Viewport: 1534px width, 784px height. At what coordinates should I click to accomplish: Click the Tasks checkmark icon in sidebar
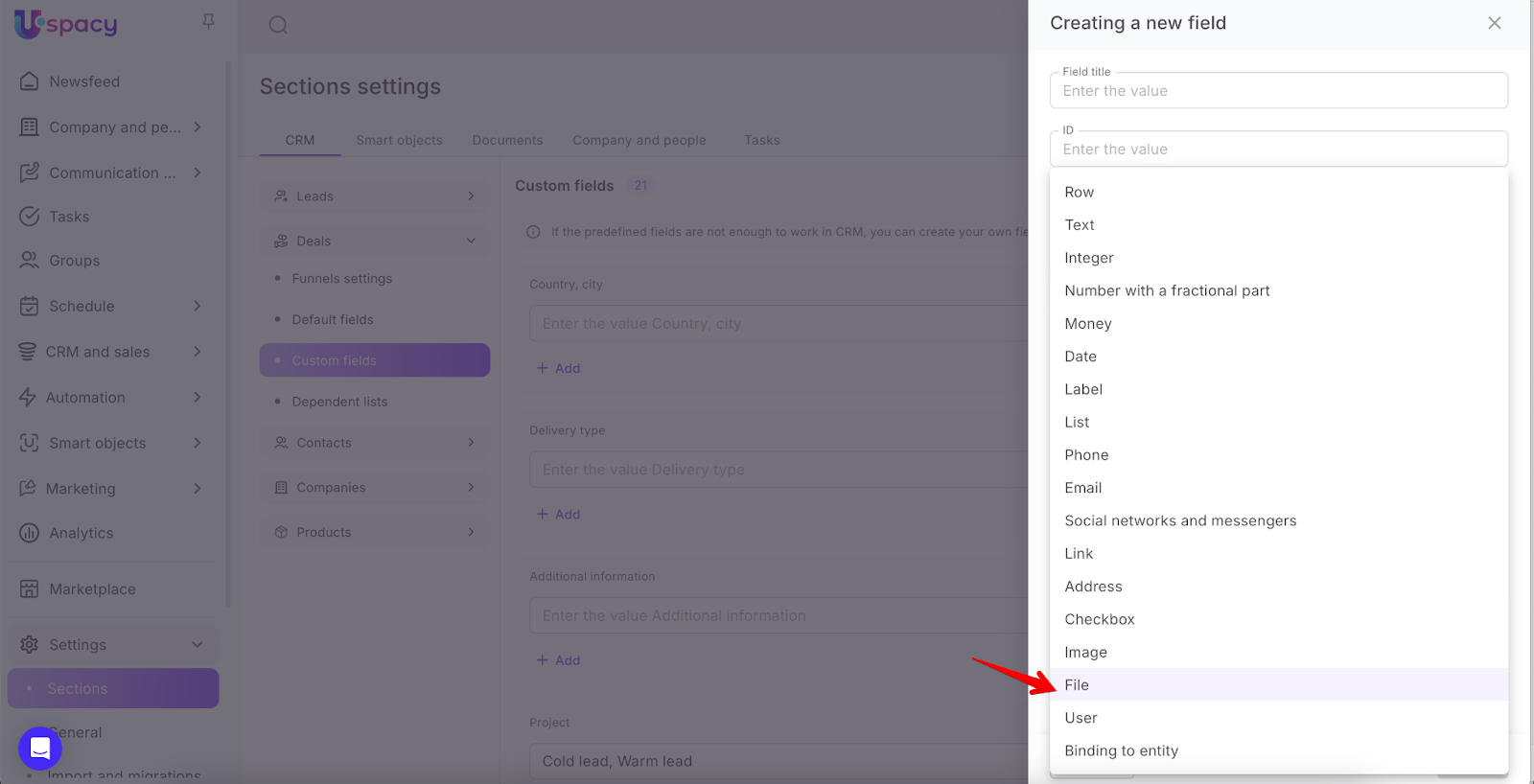click(x=30, y=217)
